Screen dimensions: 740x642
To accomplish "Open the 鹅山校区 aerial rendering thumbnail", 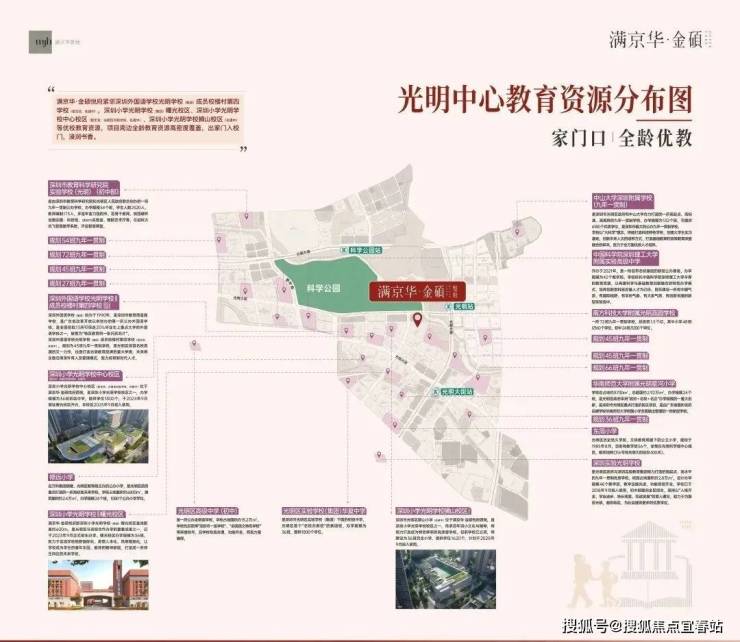I will pyautogui.click(x=446, y=579).
